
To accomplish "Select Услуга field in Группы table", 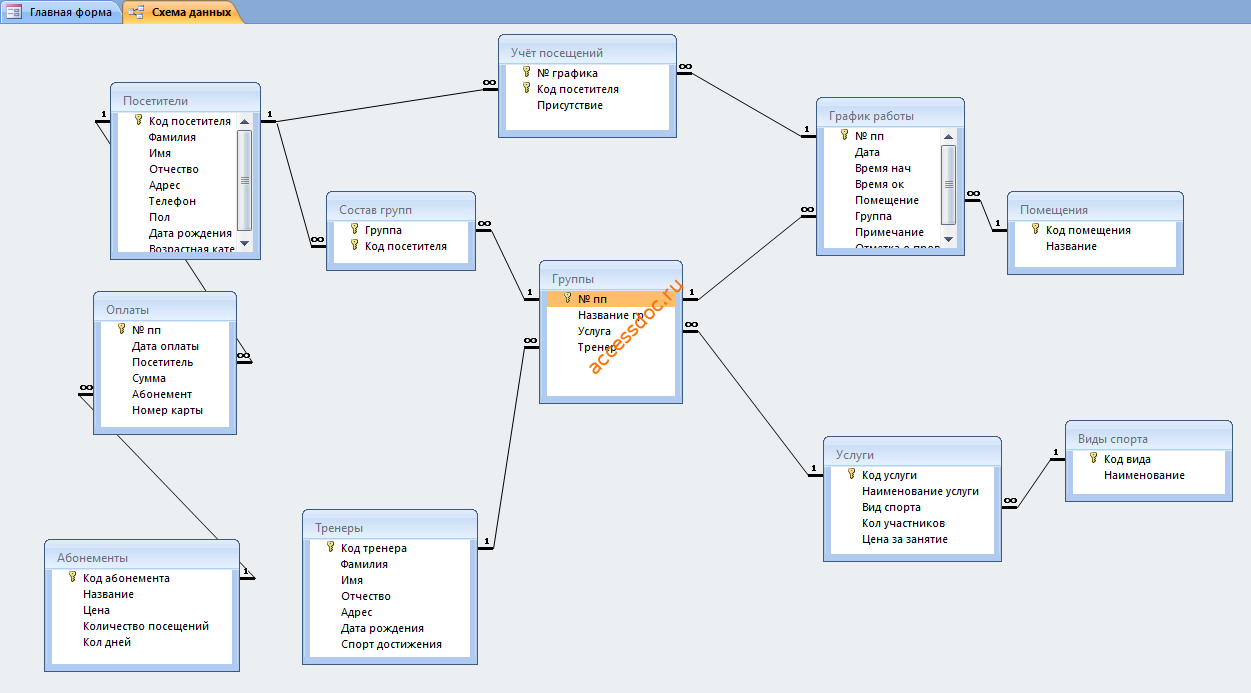I will (594, 331).
